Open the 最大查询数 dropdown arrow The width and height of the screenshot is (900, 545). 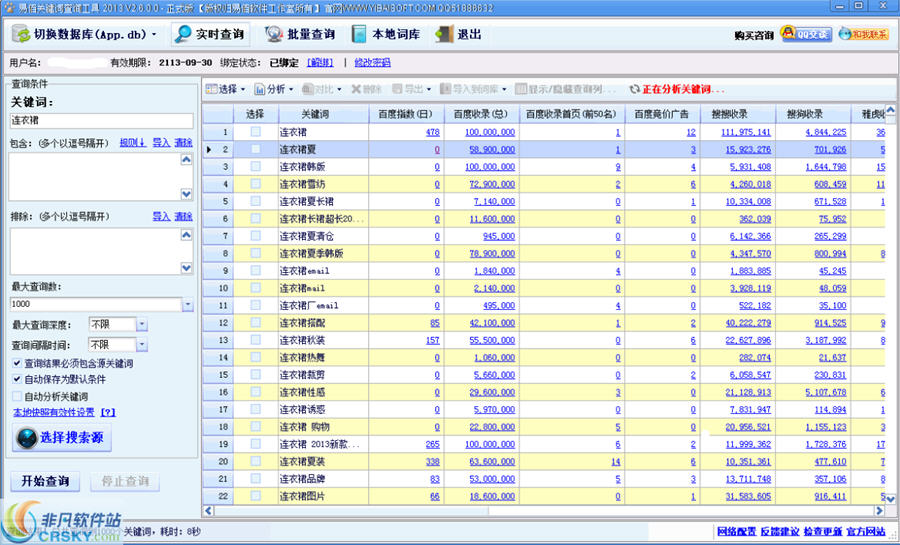point(188,305)
